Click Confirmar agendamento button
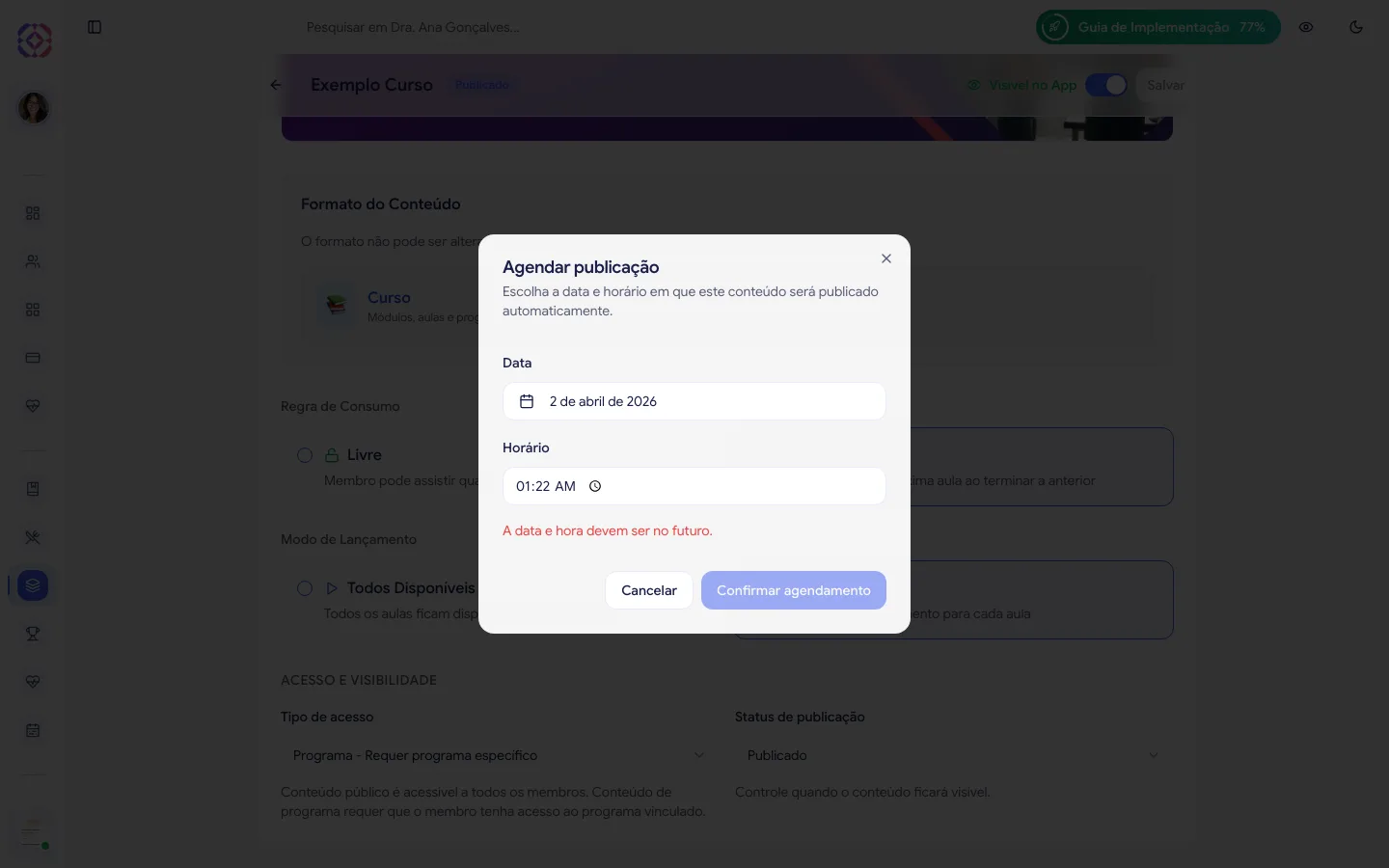 click(793, 590)
